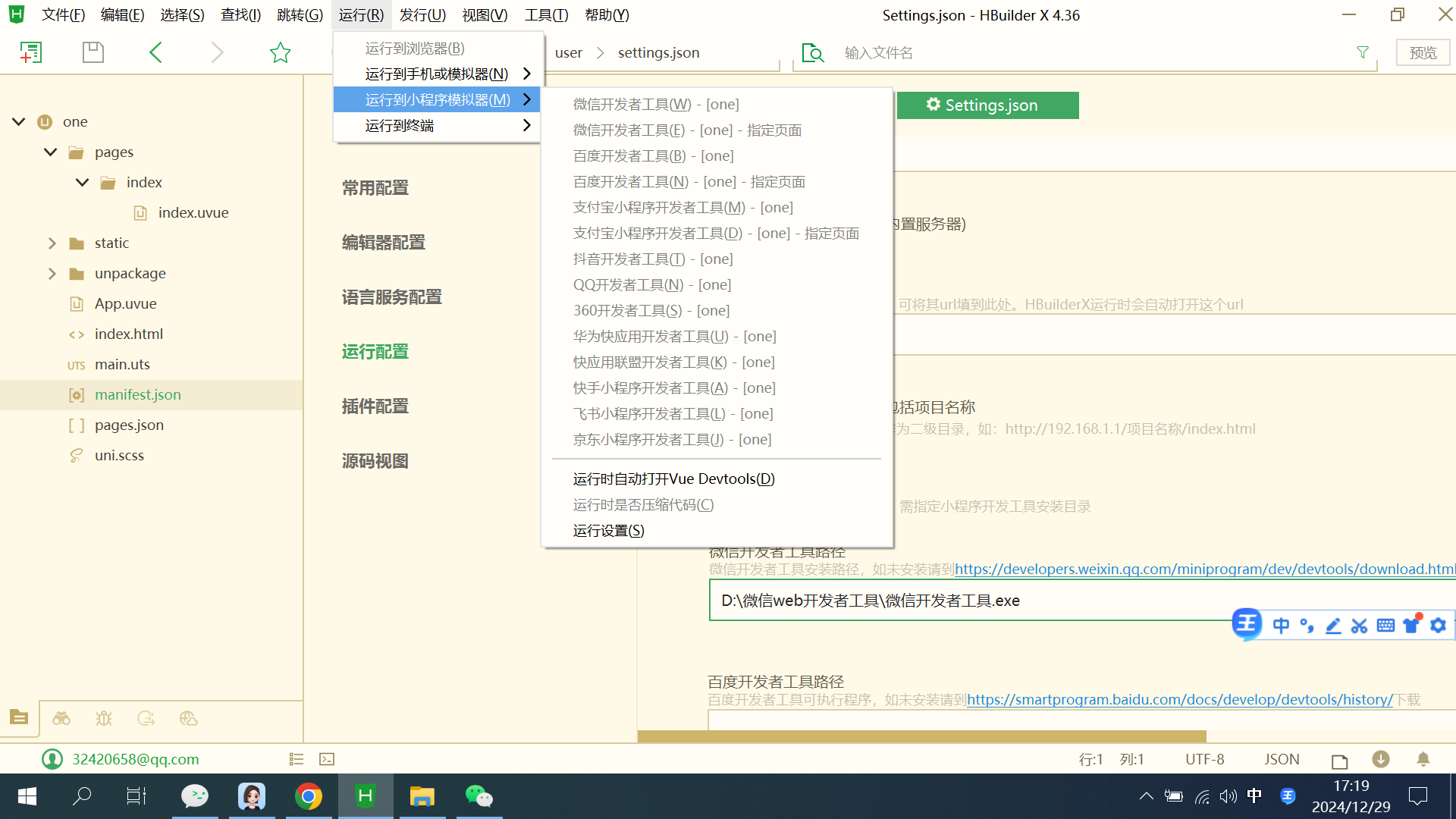
Task: Open Baidu smartprogram devtools link
Action: [1180, 699]
